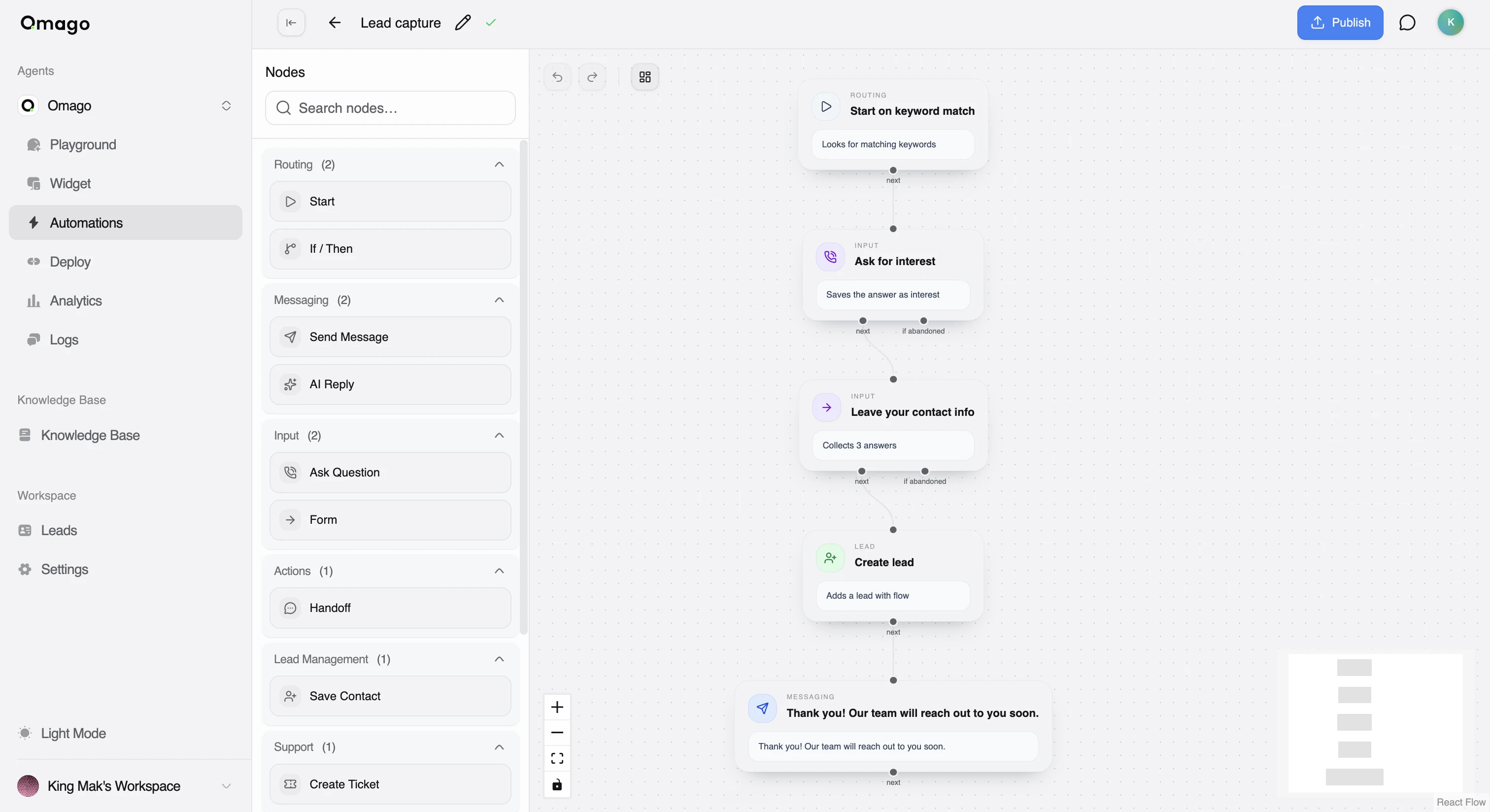
Task: Collapse the Input node group
Action: tap(499, 435)
